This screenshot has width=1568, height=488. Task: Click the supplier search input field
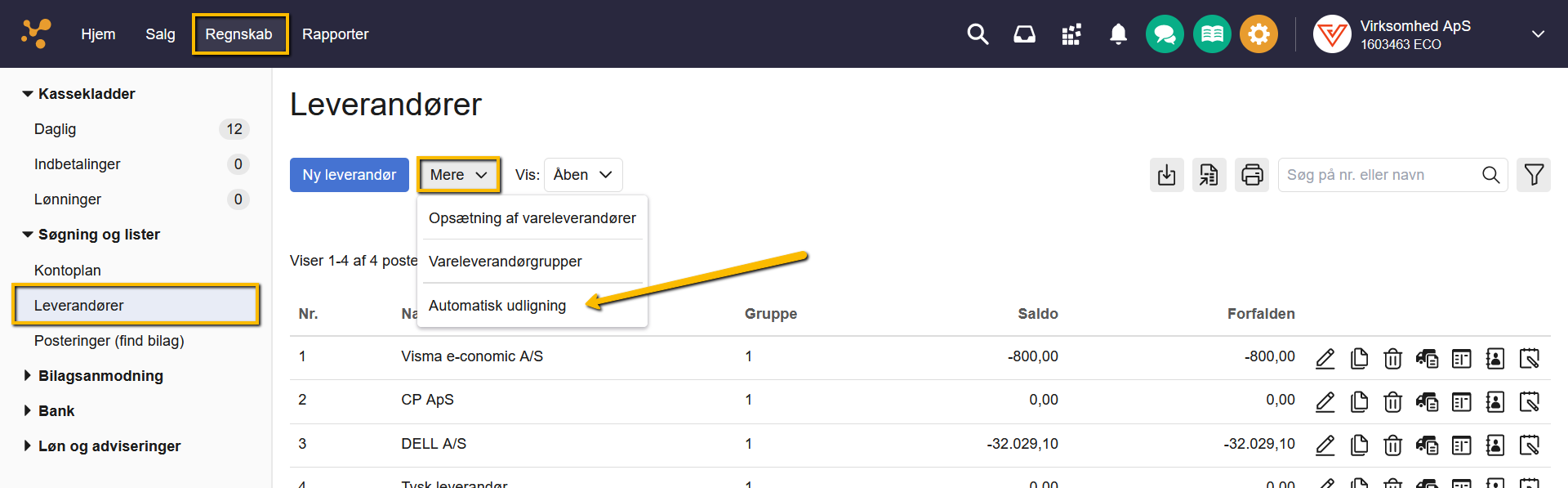tap(1380, 175)
